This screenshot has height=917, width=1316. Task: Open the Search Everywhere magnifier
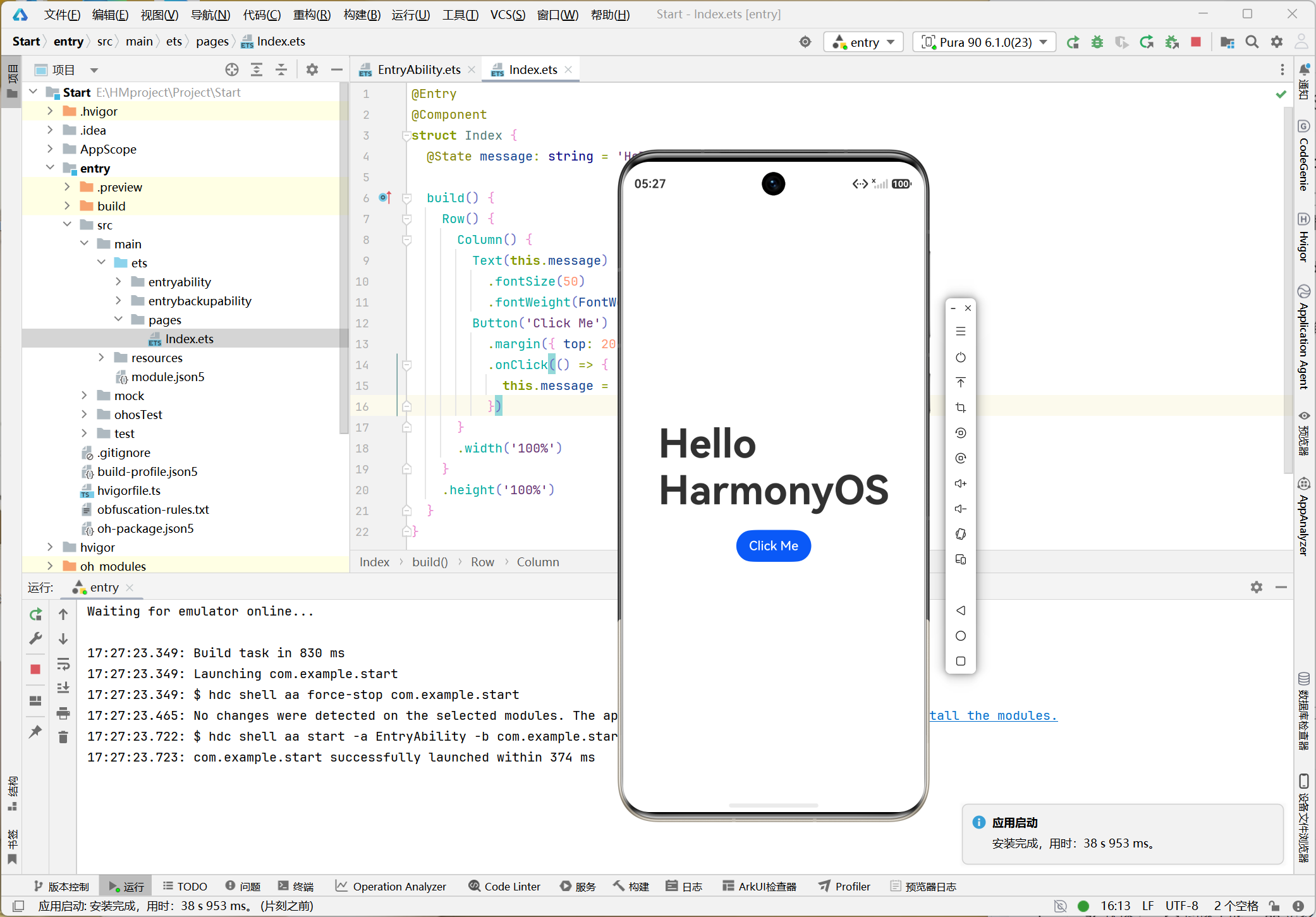tap(1252, 42)
